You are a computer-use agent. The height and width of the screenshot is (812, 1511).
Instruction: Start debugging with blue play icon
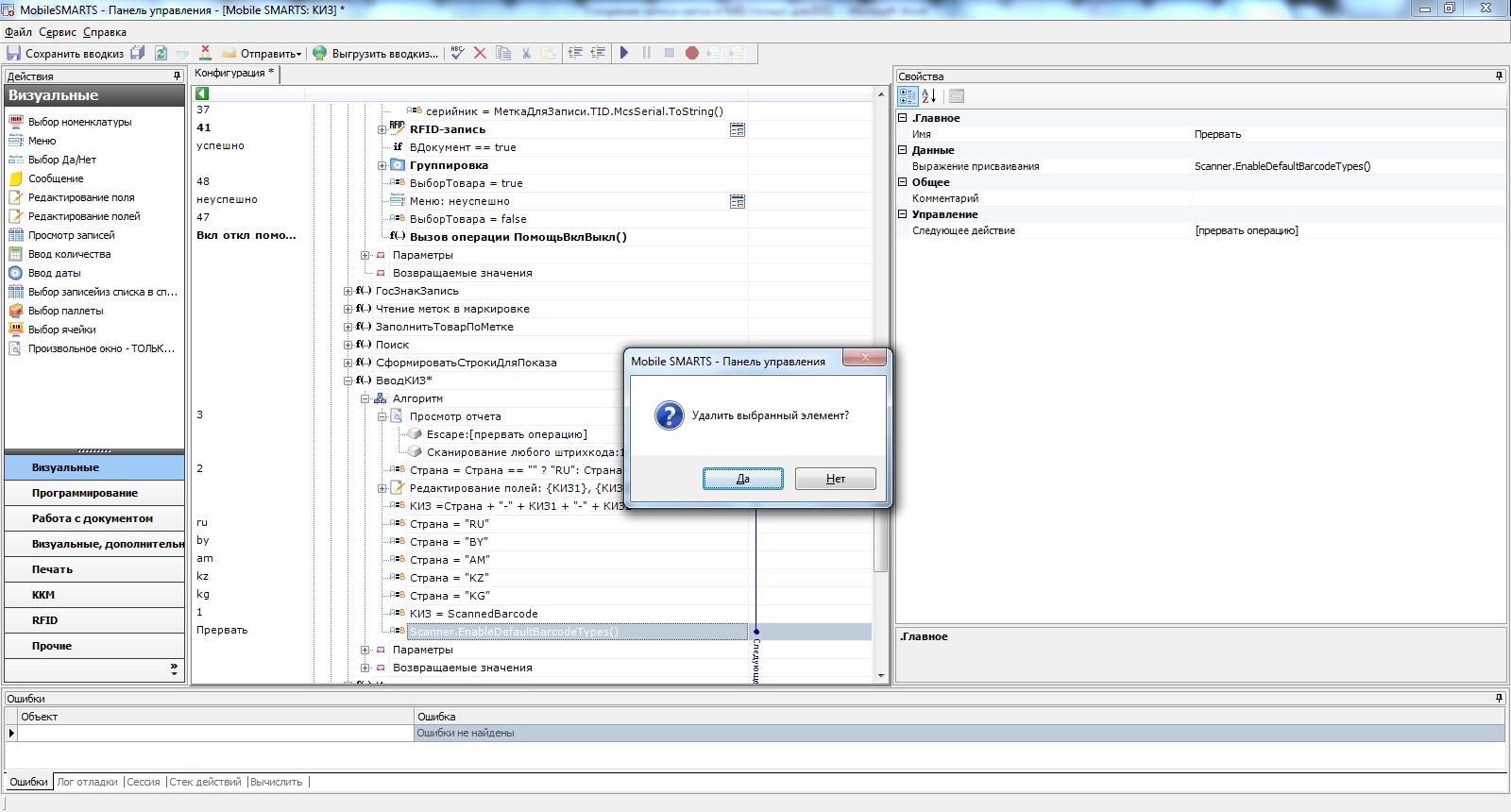(624, 54)
